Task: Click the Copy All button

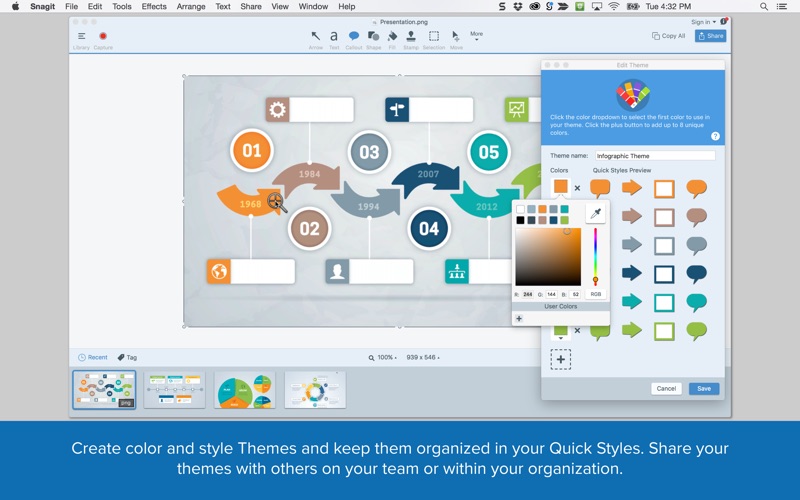Action: click(668, 36)
